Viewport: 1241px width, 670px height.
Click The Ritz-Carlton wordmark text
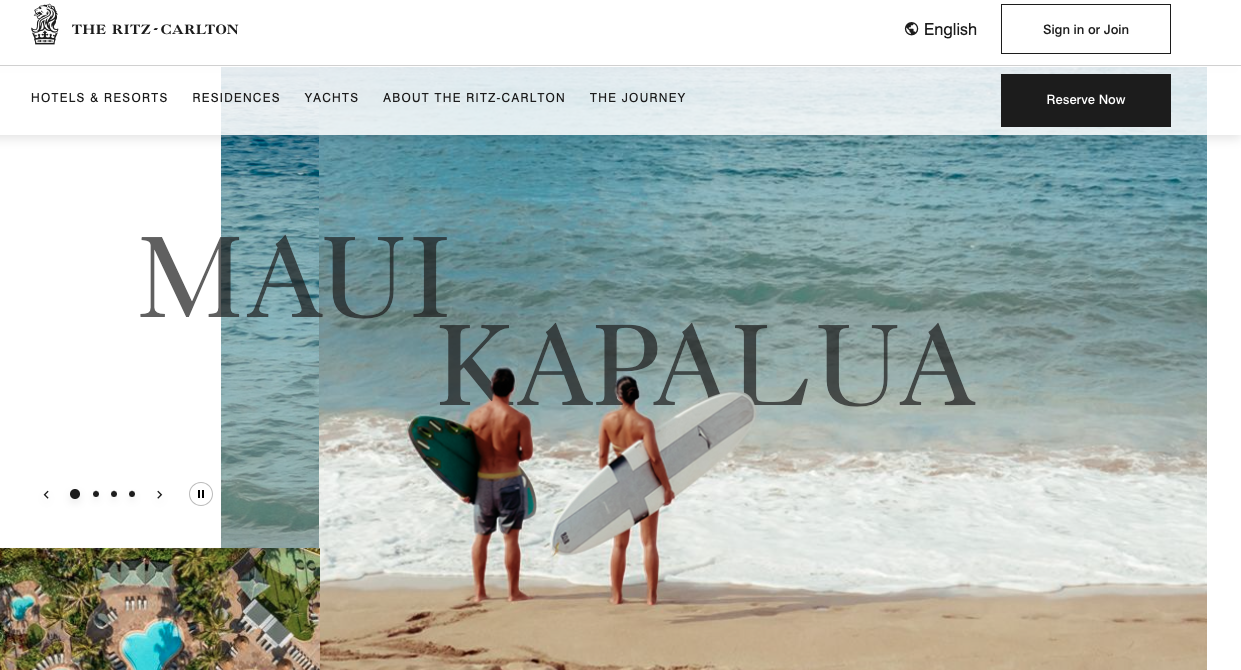(x=155, y=29)
